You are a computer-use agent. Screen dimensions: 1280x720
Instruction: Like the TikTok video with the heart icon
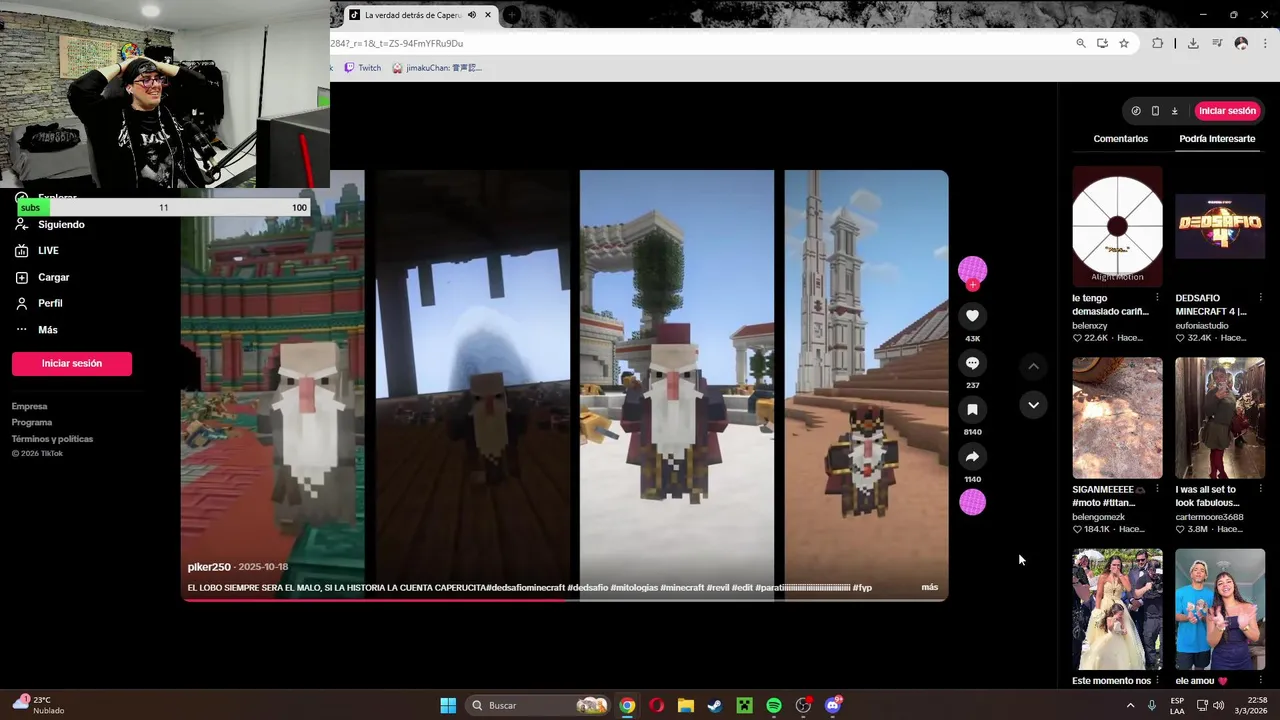pos(972,316)
